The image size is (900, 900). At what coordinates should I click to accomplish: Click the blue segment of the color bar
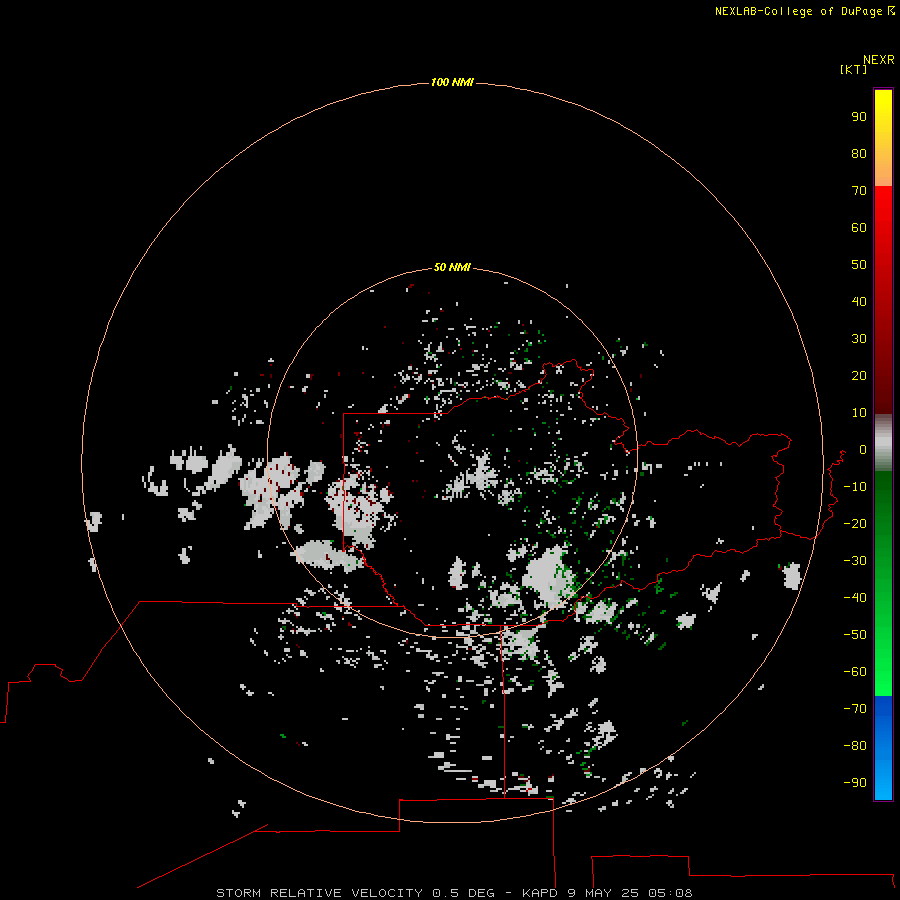click(883, 748)
